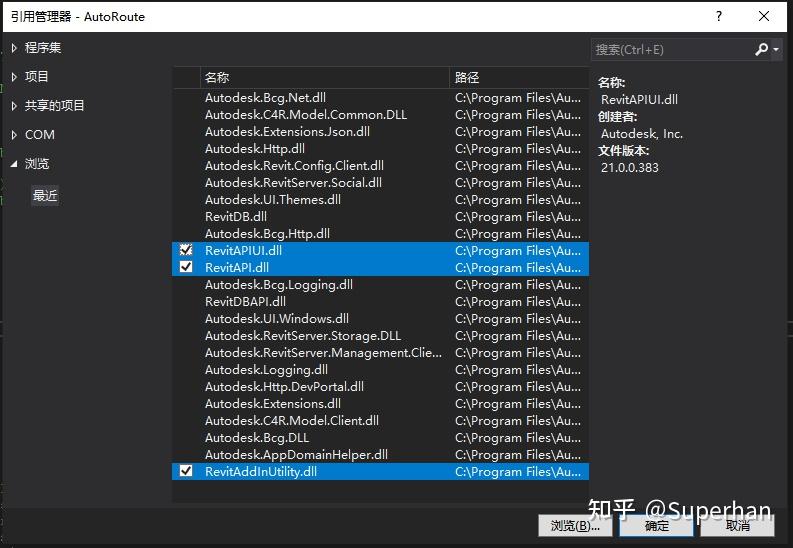Select the 浏览 category

click(37, 164)
